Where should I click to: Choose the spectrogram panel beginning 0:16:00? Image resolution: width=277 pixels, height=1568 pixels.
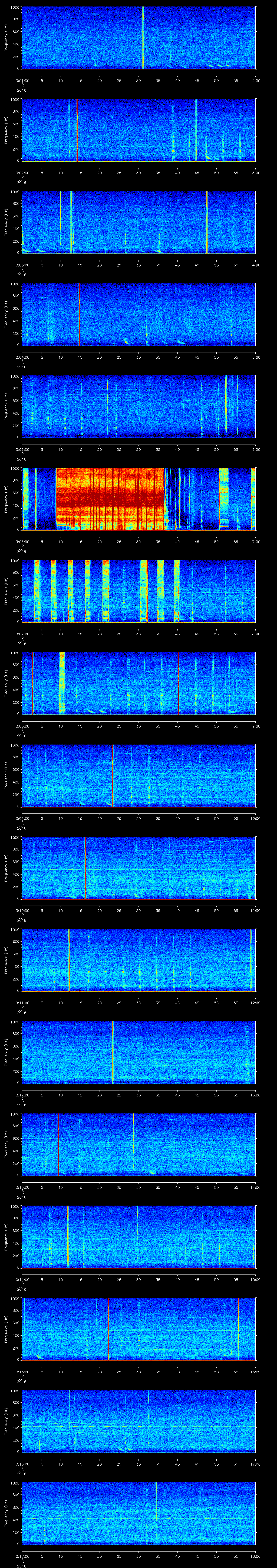(139, 1422)
